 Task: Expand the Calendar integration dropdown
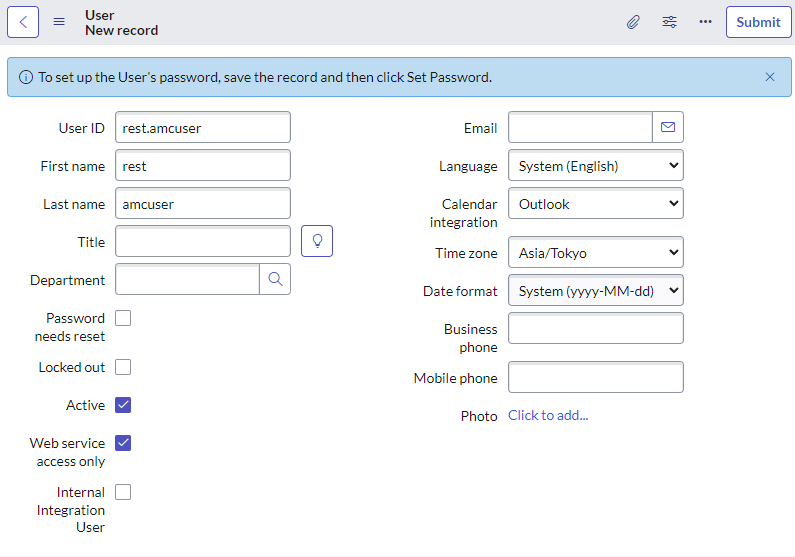point(595,204)
